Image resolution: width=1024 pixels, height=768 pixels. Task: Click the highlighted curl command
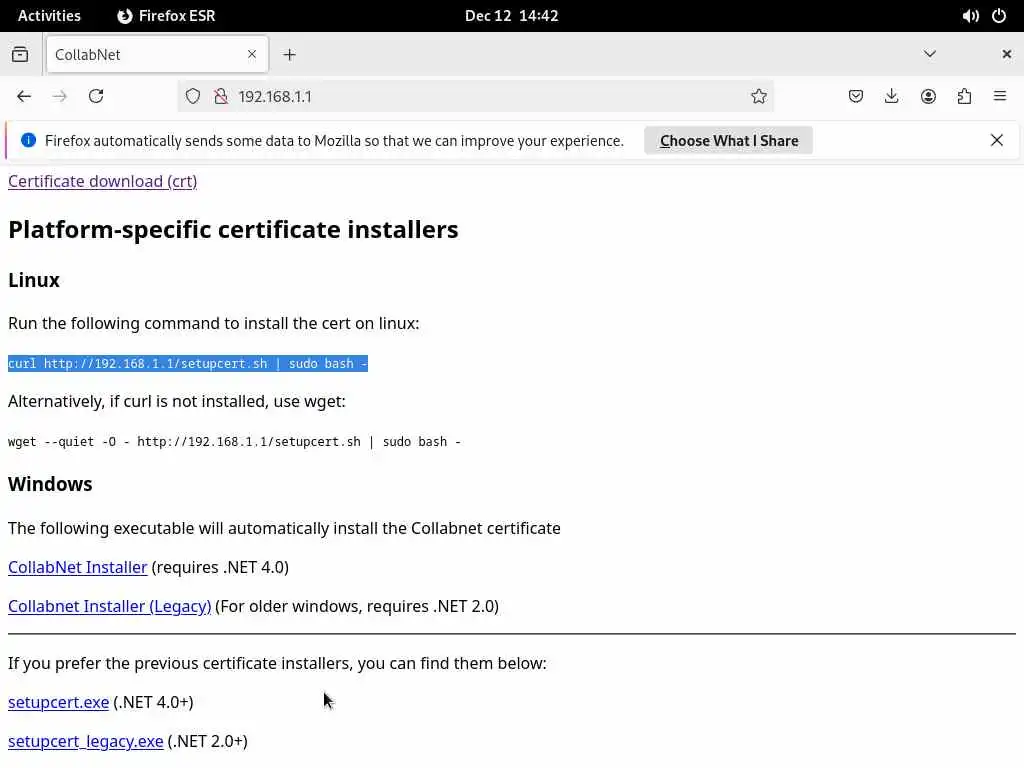click(x=188, y=364)
